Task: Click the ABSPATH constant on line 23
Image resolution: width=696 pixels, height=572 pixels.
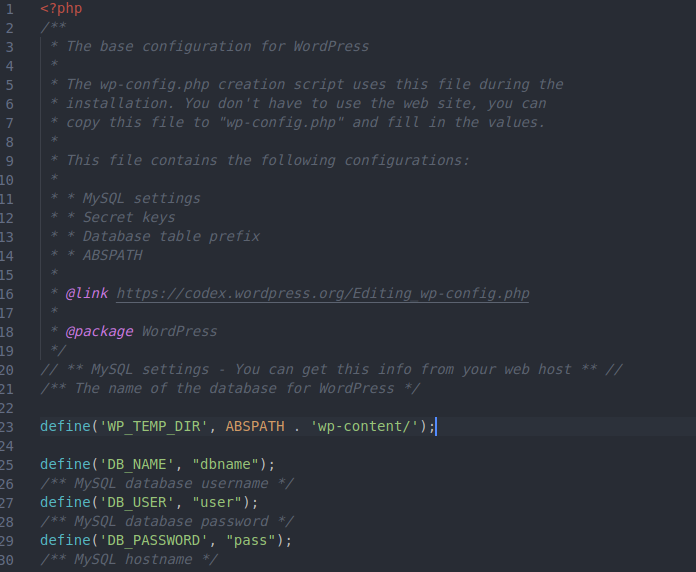Action: 255,426
